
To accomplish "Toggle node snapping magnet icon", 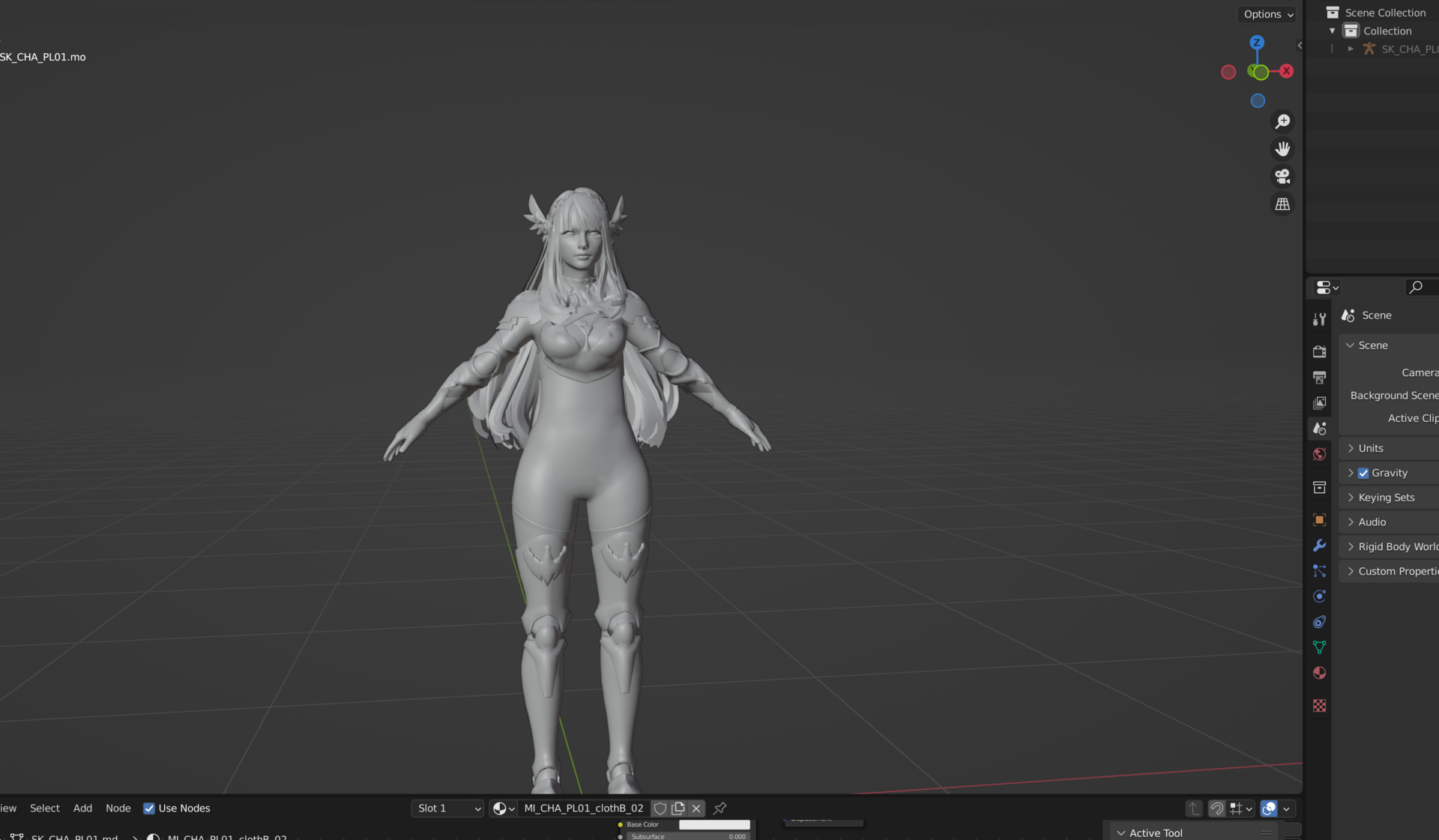I will (x=1216, y=809).
